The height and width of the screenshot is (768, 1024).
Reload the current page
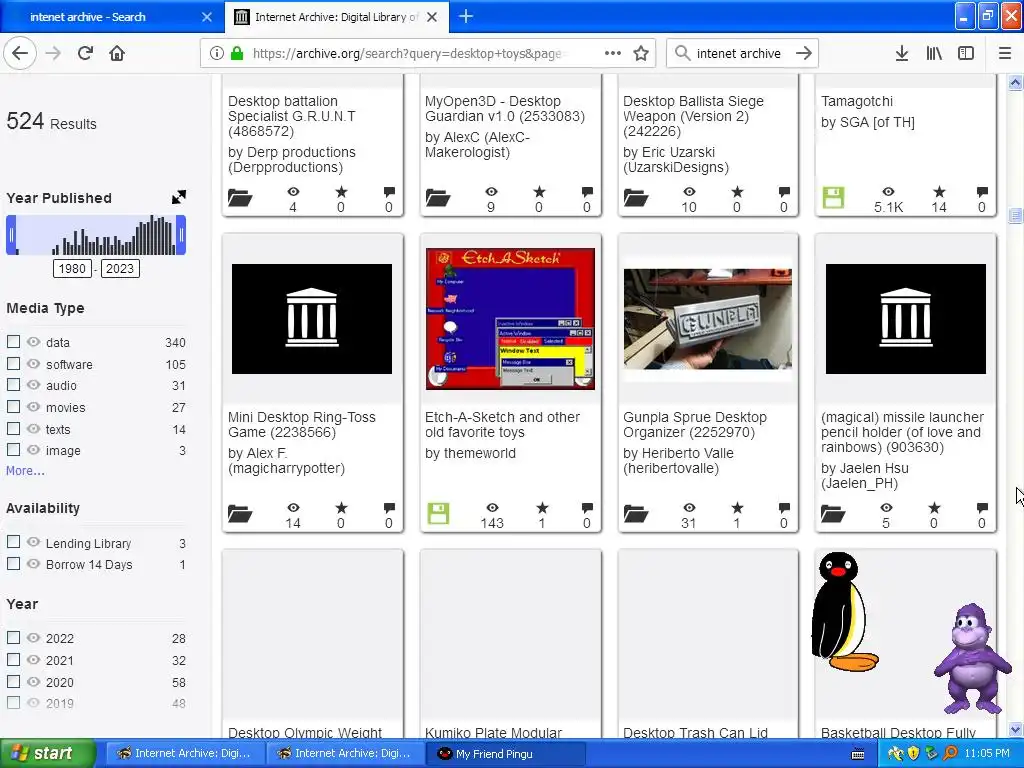85,54
